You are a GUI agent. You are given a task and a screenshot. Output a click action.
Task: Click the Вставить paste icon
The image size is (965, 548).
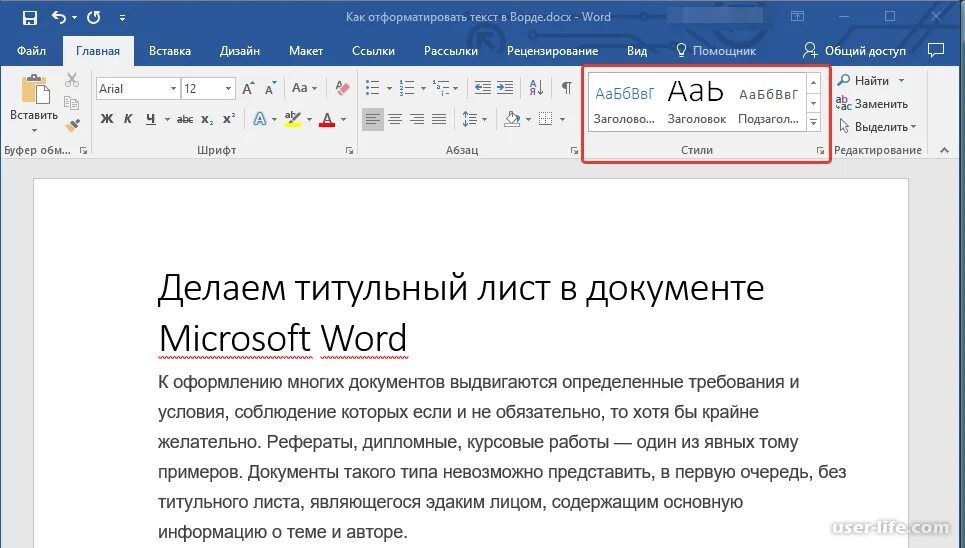click(35, 90)
